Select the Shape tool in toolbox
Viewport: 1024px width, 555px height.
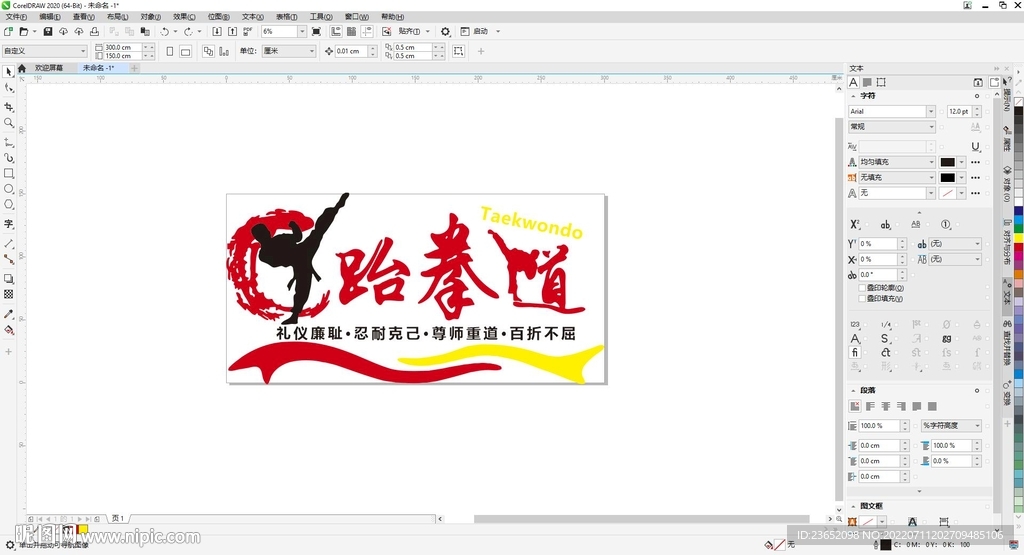coord(8,88)
